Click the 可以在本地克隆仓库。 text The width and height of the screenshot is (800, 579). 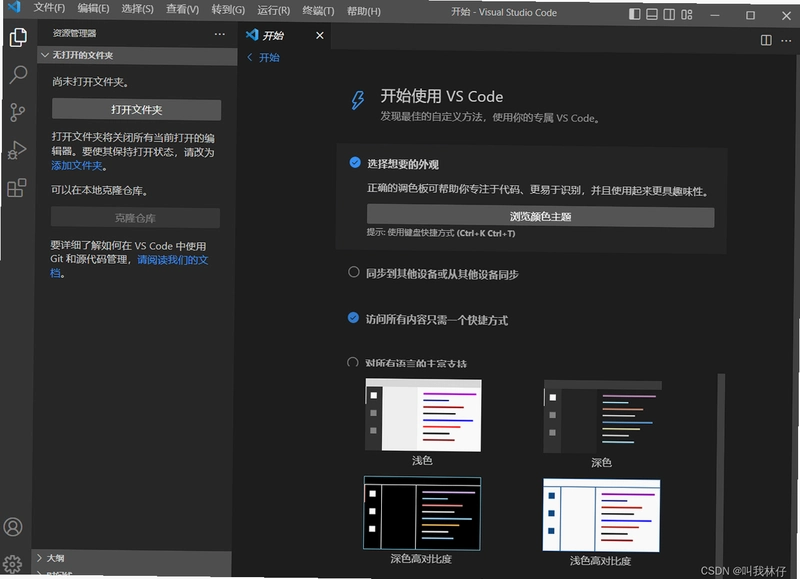coord(99,190)
